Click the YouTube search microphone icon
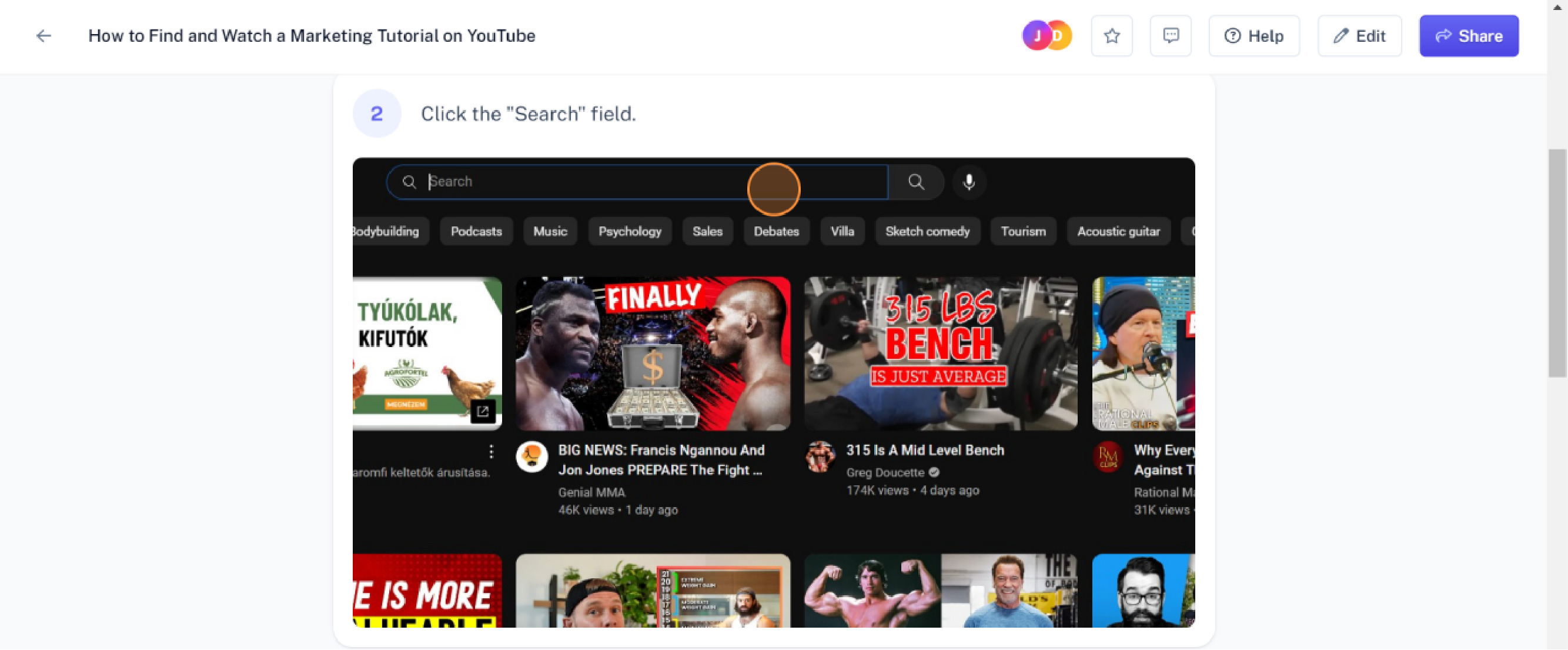Viewport: 1568px width, 650px height. [968, 181]
